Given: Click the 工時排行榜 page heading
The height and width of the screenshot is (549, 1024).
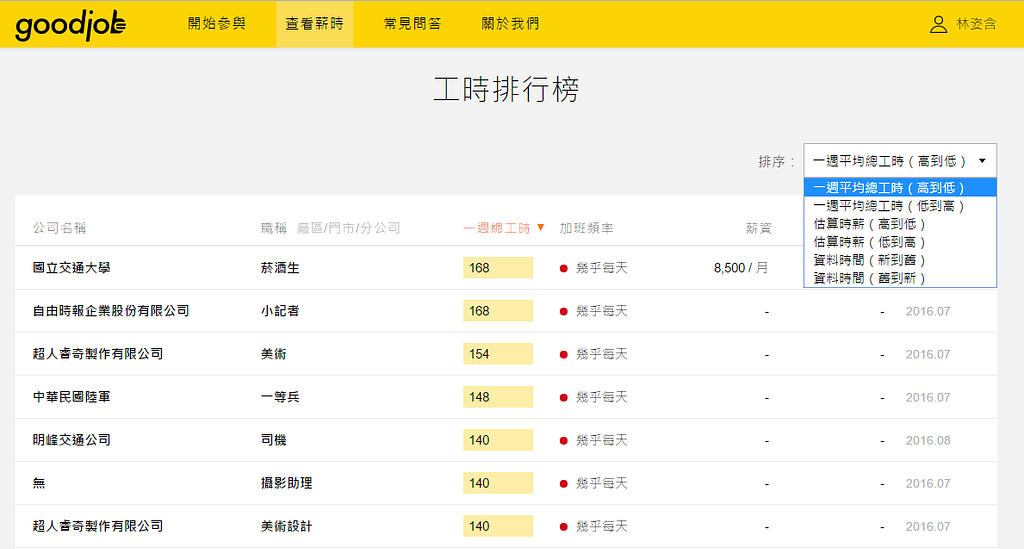Looking at the screenshot, I should 507,89.
